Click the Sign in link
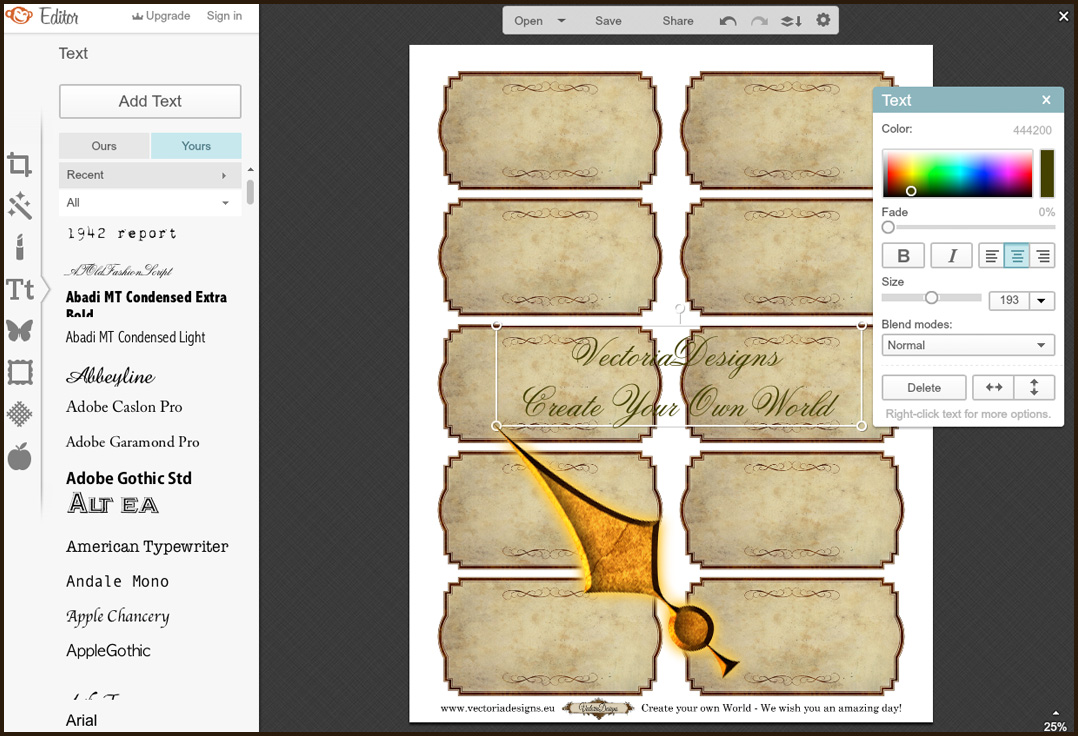Screen dimensions: 1078x736 tap(224, 16)
